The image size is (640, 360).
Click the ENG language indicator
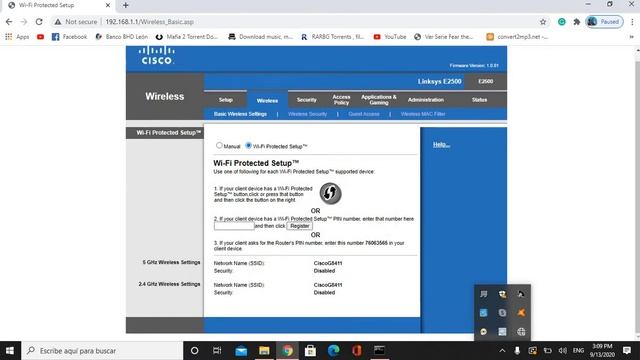pyautogui.click(x=578, y=351)
